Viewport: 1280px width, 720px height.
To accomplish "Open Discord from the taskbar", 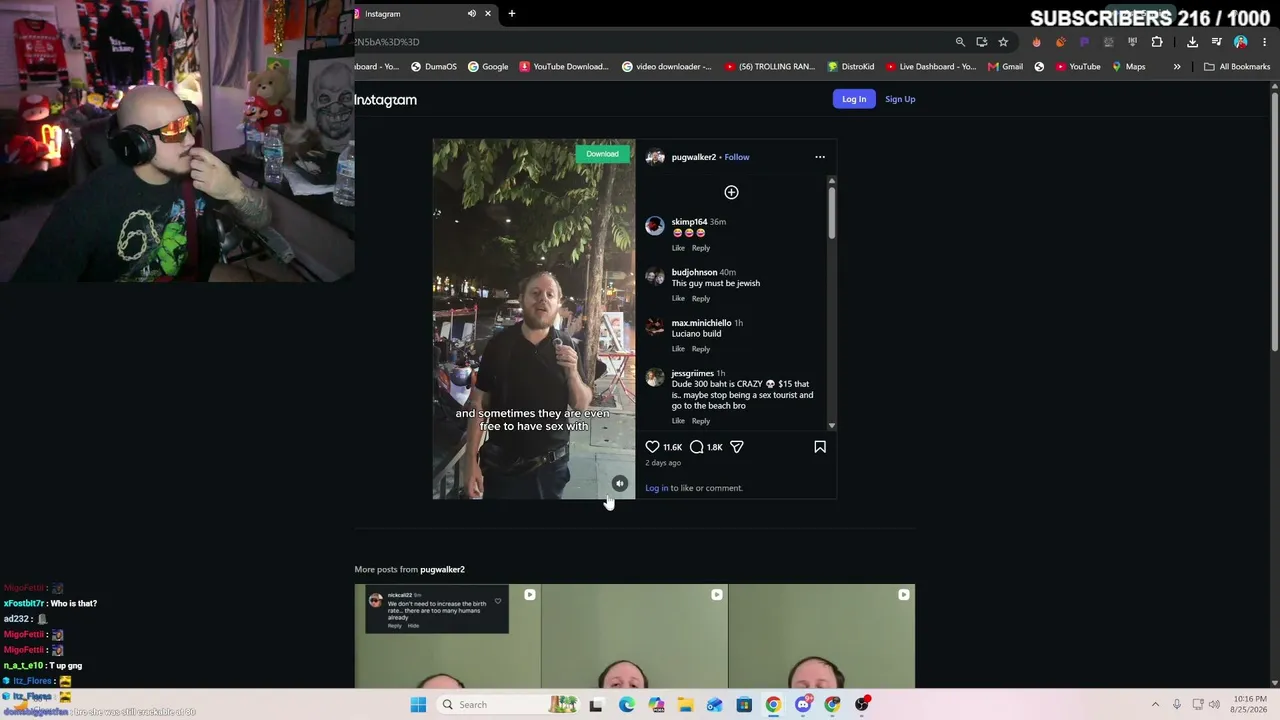I will 803,705.
